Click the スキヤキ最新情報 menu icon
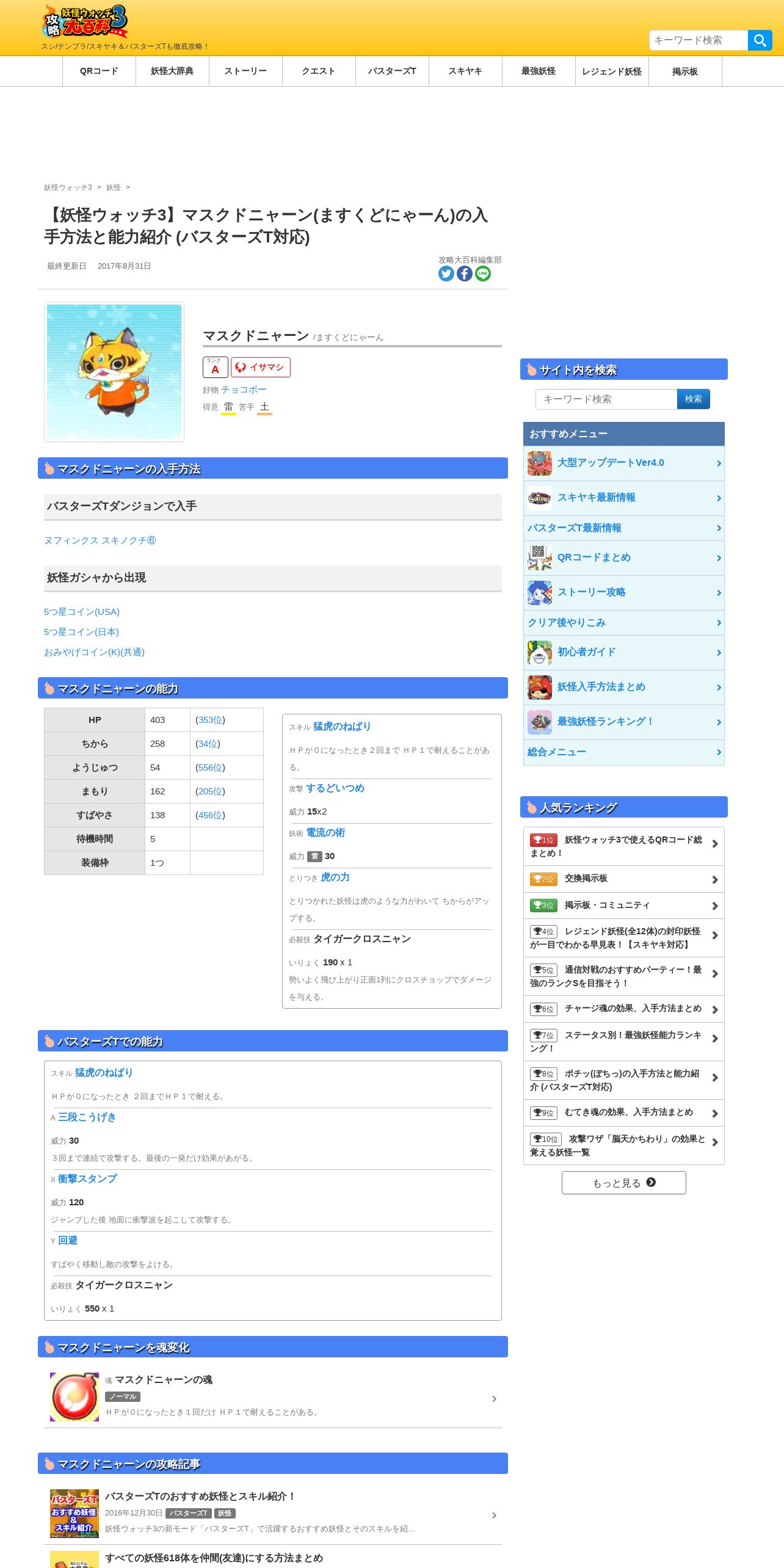This screenshot has width=784, height=1568. coord(540,498)
